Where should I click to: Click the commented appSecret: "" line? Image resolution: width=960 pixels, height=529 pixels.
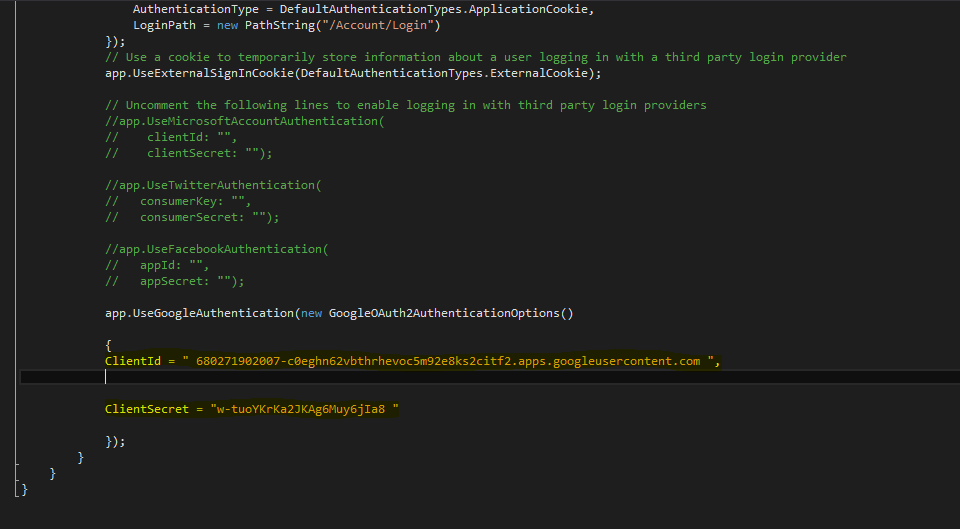[174, 280]
